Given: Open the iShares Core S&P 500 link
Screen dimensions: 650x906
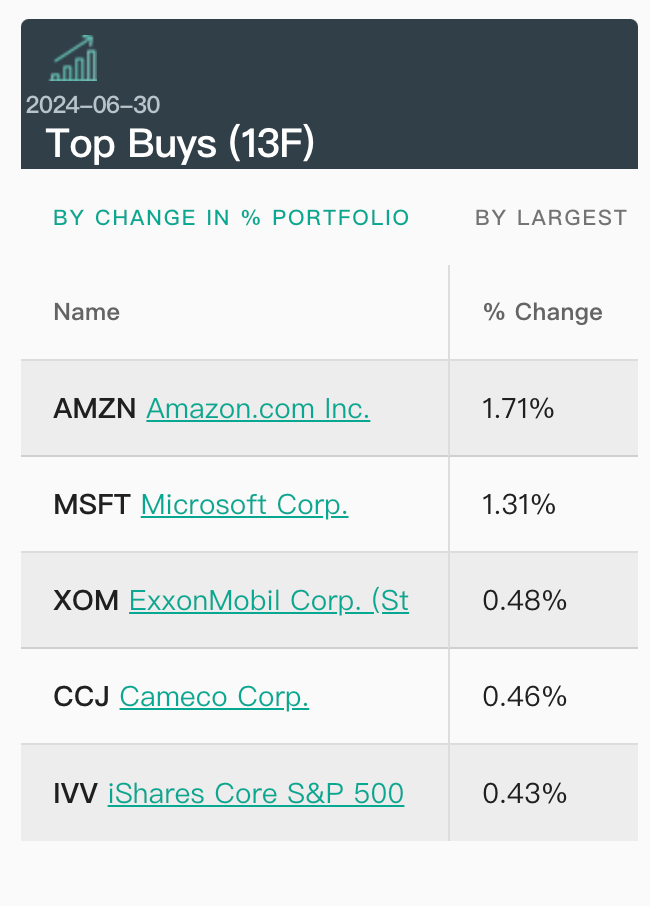Looking at the screenshot, I should pyautogui.click(x=256, y=794).
